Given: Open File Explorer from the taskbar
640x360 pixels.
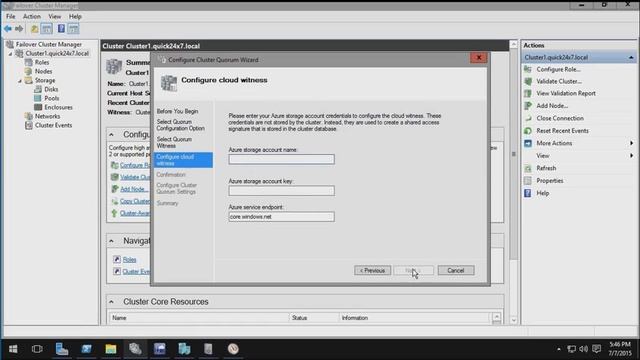Looking at the screenshot, I should [111, 349].
